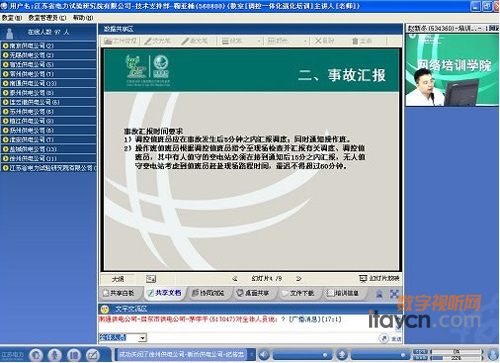The height and width of the screenshot is (363, 500).
Task: Open the 教室管理员 menu
Action: (x=47, y=18)
